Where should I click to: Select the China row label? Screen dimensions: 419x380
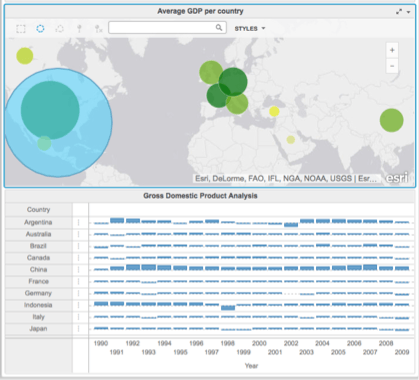(x=38, y=269)
